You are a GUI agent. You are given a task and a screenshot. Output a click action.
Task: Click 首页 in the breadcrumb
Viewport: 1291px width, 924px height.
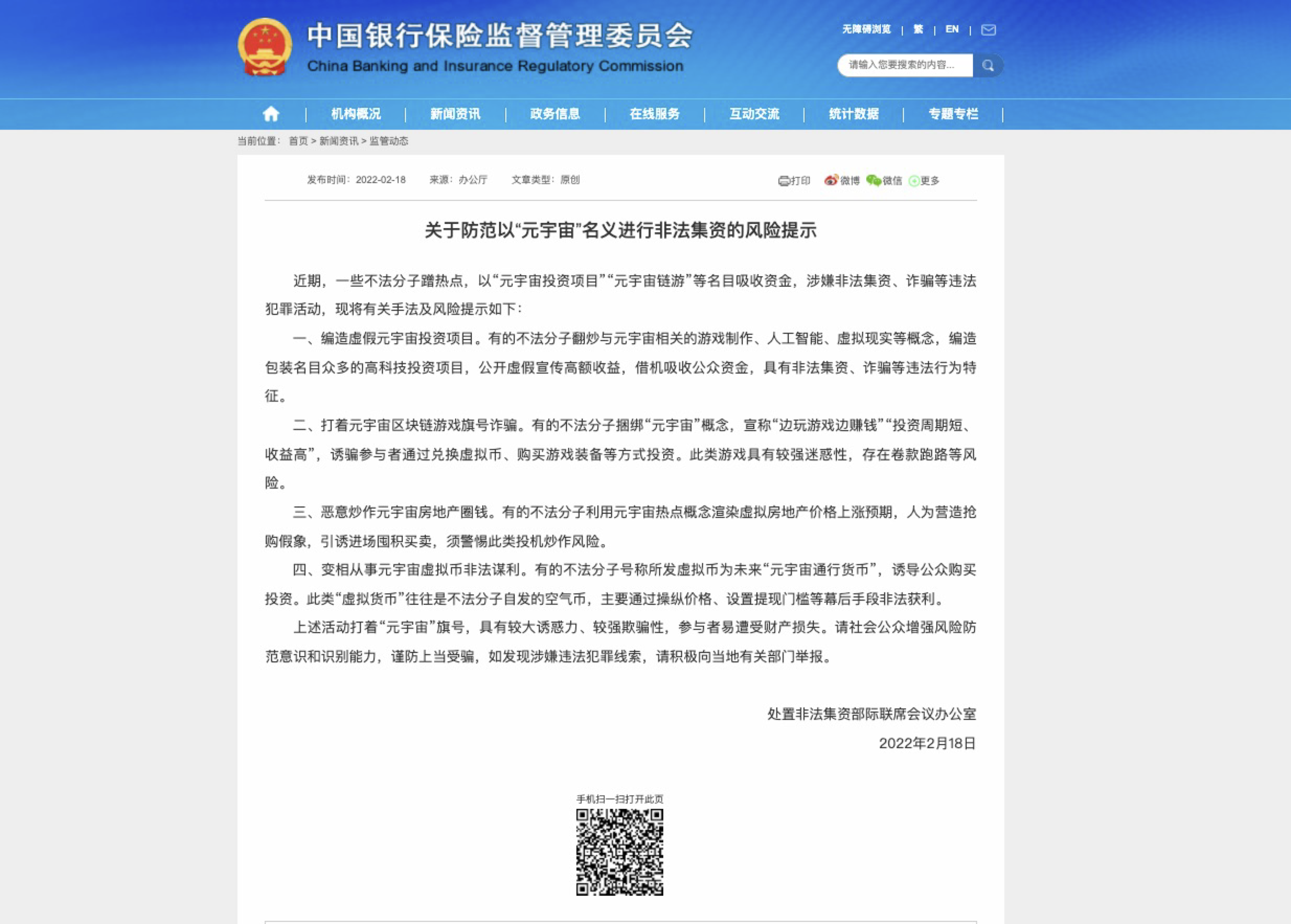tap(298, 141)
